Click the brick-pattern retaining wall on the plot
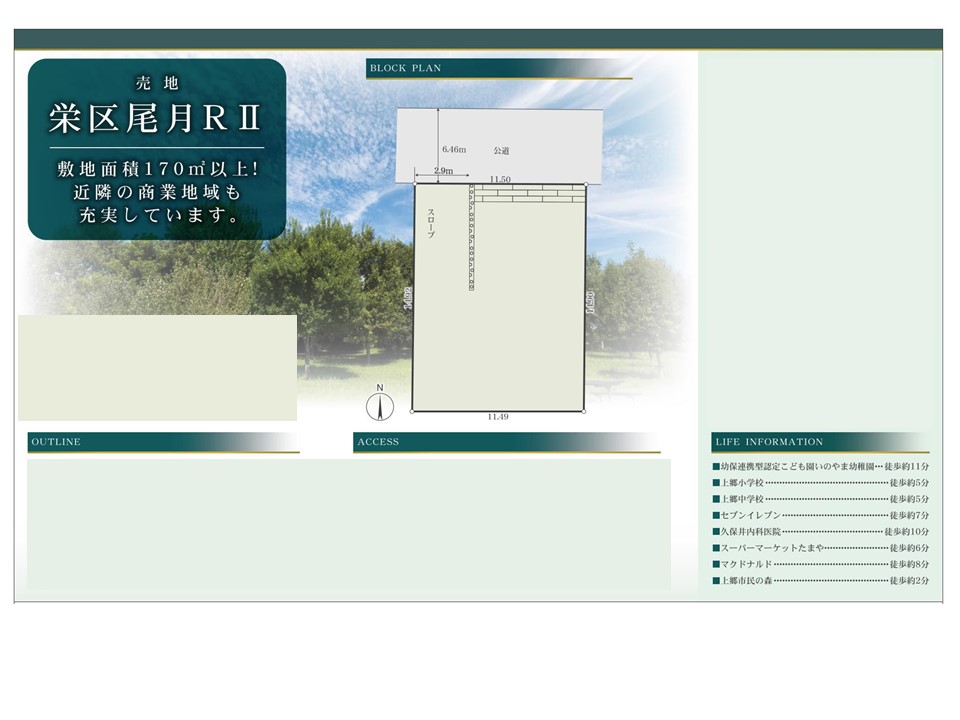Image resolution: width=960 pixels, height=720 pixels. 528,192
